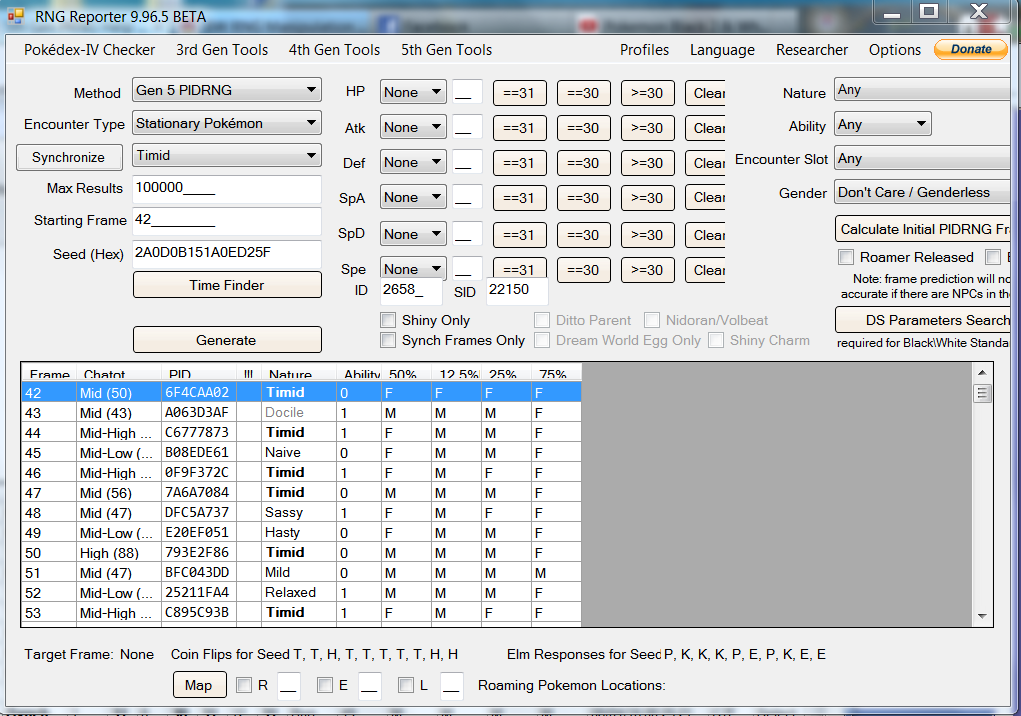Click the Def >=30 button

pyautogui.click(x=647, y=163)
